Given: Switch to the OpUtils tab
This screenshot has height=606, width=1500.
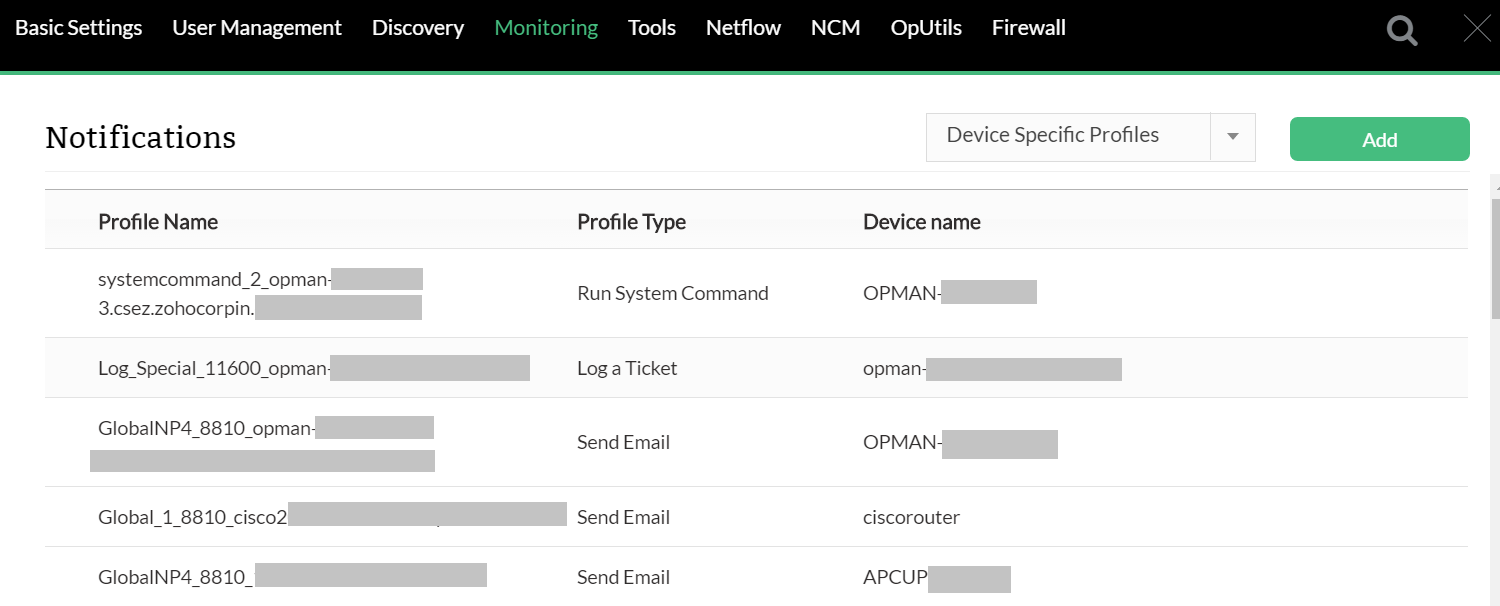Looking at the screenshot, I should point(926,28).
